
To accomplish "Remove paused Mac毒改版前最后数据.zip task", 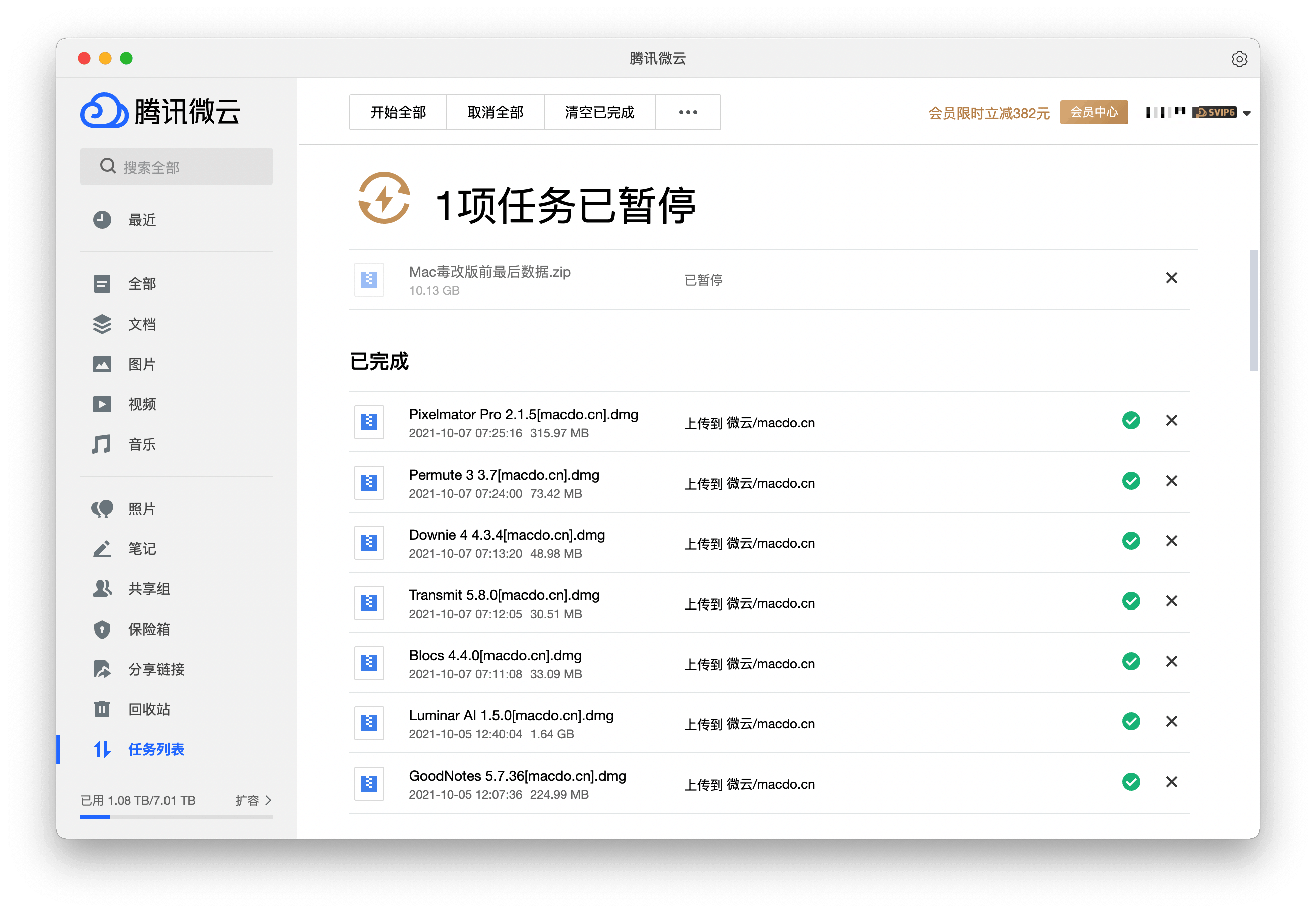I will pos(1171,278).
